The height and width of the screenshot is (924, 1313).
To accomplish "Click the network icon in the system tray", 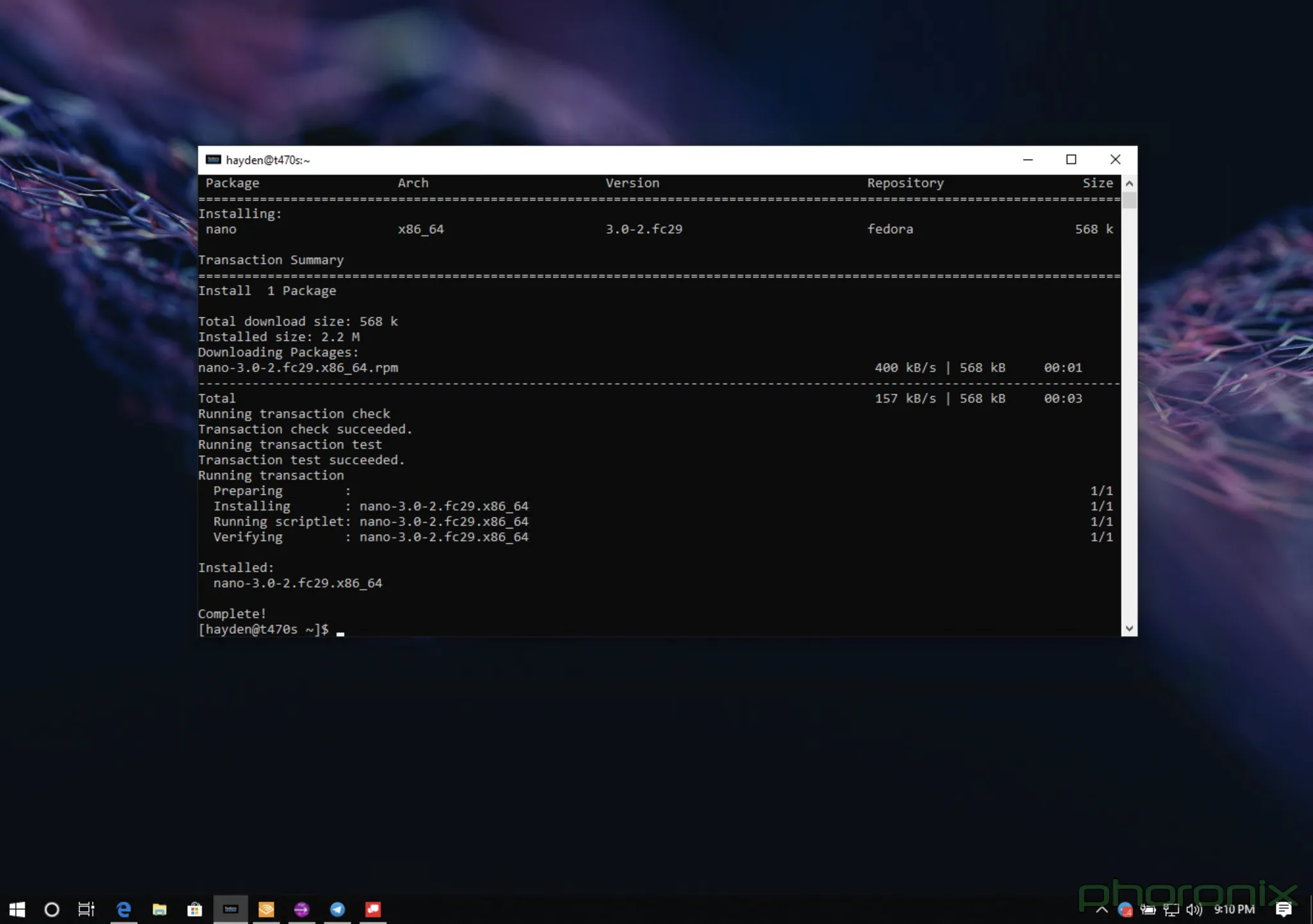I will [x=1171, y=910].
